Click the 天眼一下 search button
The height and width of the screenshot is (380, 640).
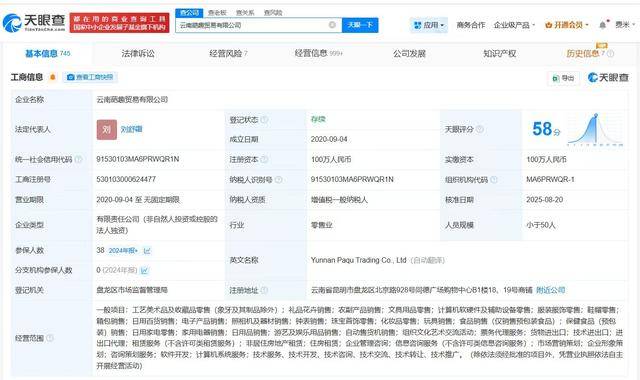click(360, 25)
